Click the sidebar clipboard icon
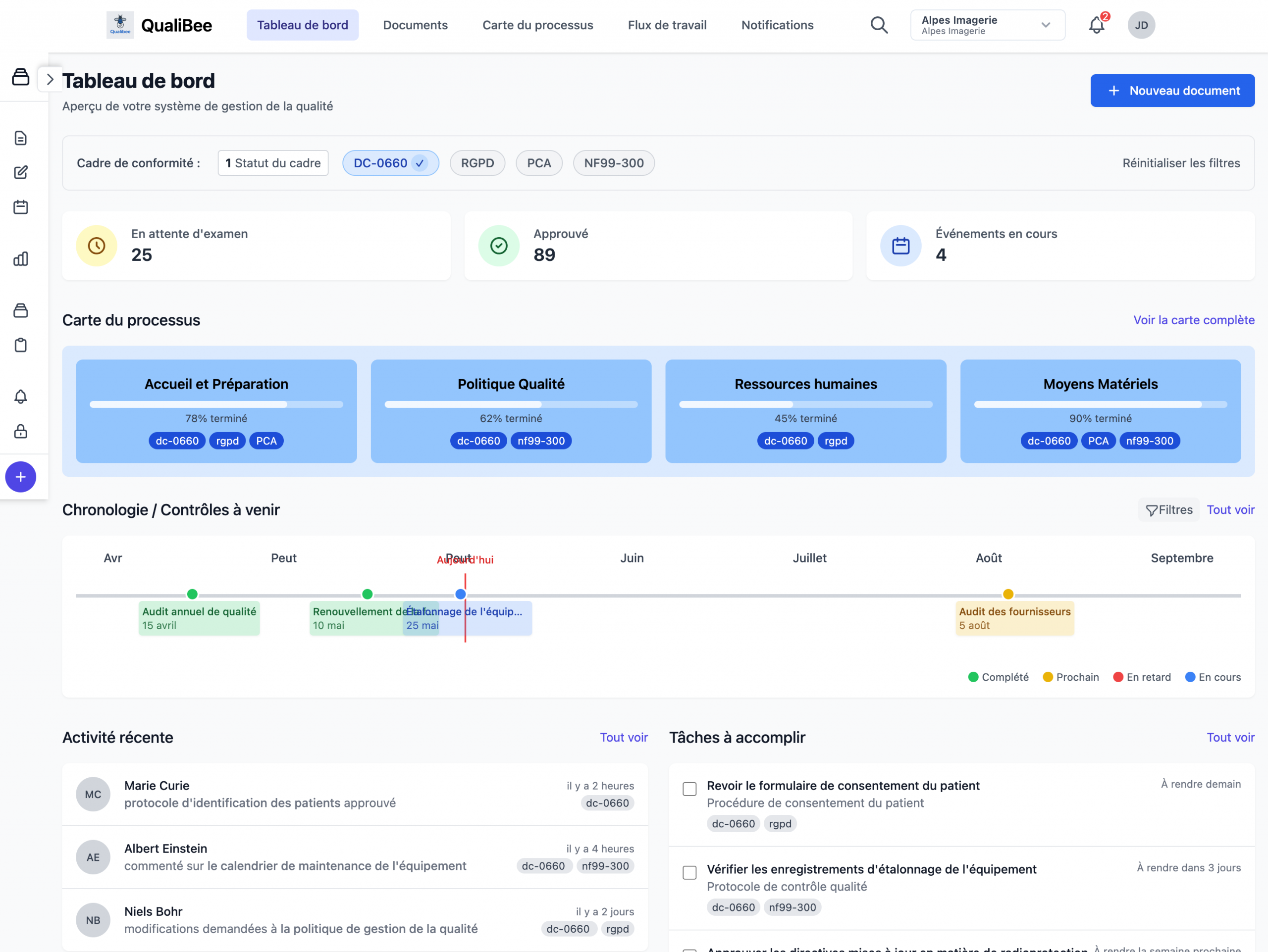The width and height of the screenshot is (1268, 952). pyautogui.click(x=21, y=346)
